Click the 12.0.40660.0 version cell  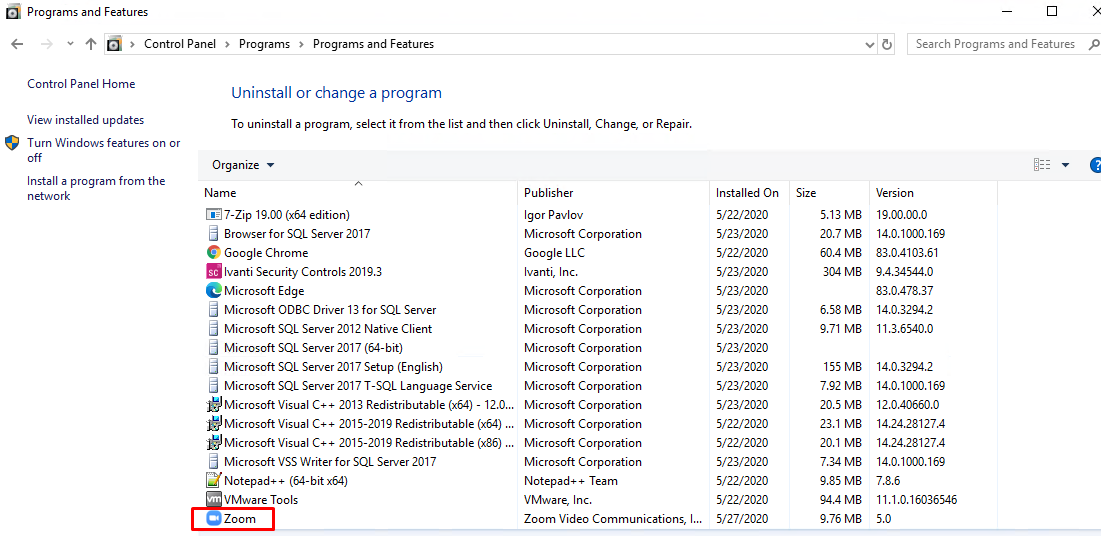click(907, 405)
